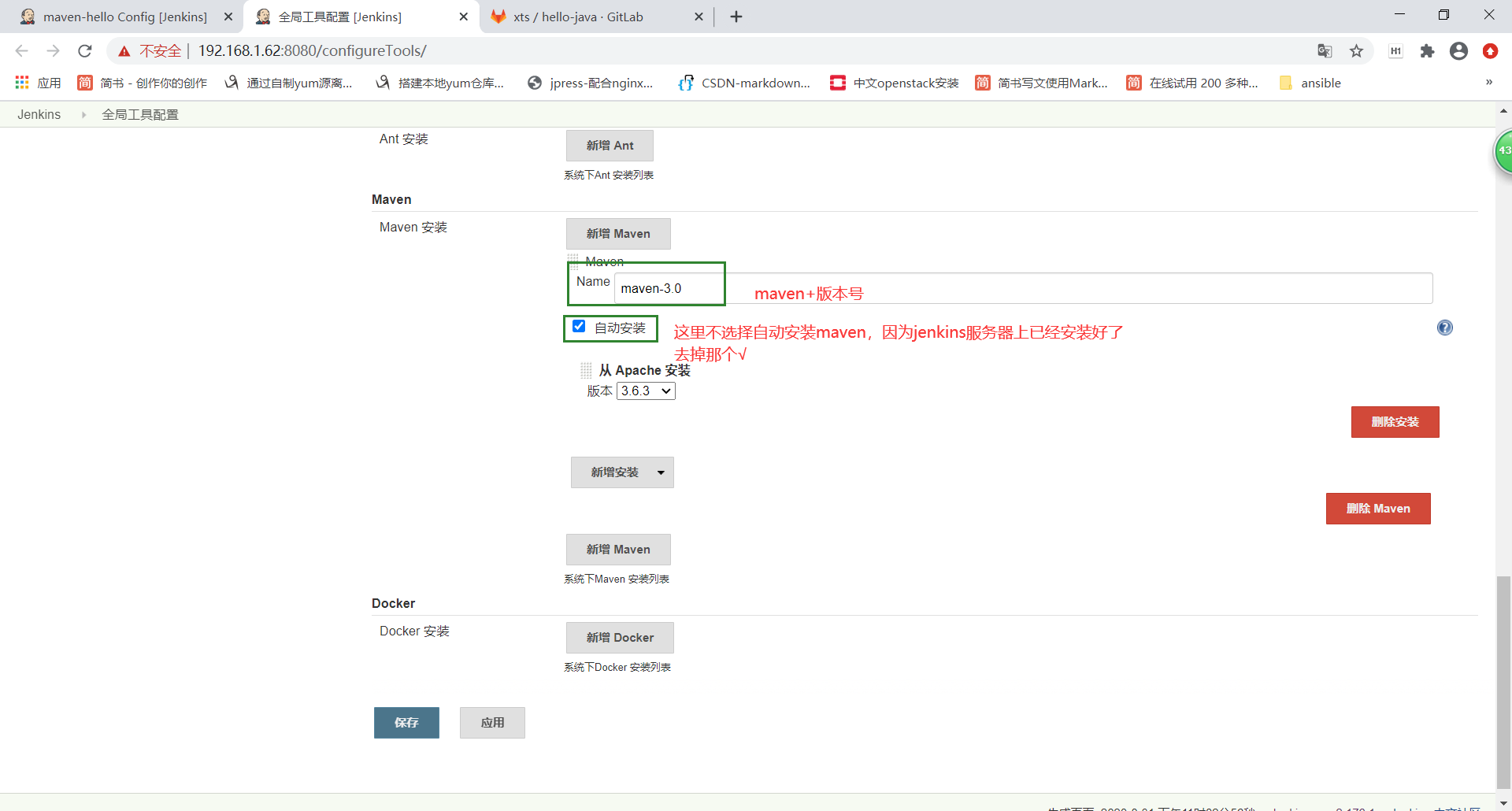The width and height of the screenshot is (1512, 811).
Task: Click the 全局工具配置 breadcrumb link
Action: 140,115
